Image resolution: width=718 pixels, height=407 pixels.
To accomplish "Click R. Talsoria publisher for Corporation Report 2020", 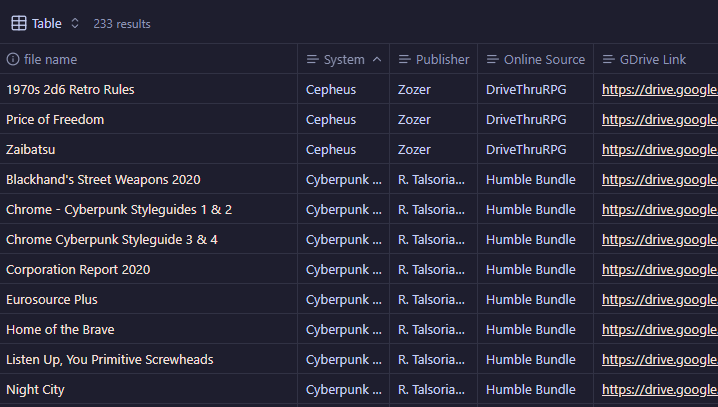I will click(x=431, y=270).
